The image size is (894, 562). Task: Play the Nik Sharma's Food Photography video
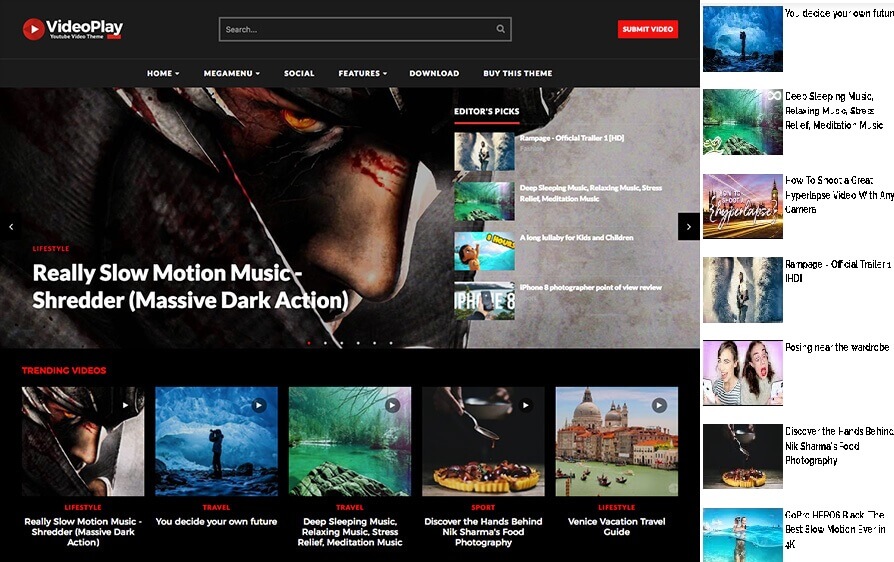526,405
